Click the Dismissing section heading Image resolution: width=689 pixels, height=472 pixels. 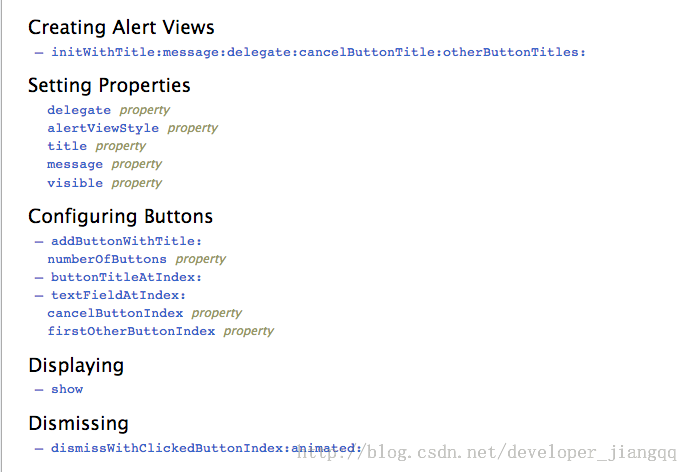pyautogui.click(x=78, y=423)
